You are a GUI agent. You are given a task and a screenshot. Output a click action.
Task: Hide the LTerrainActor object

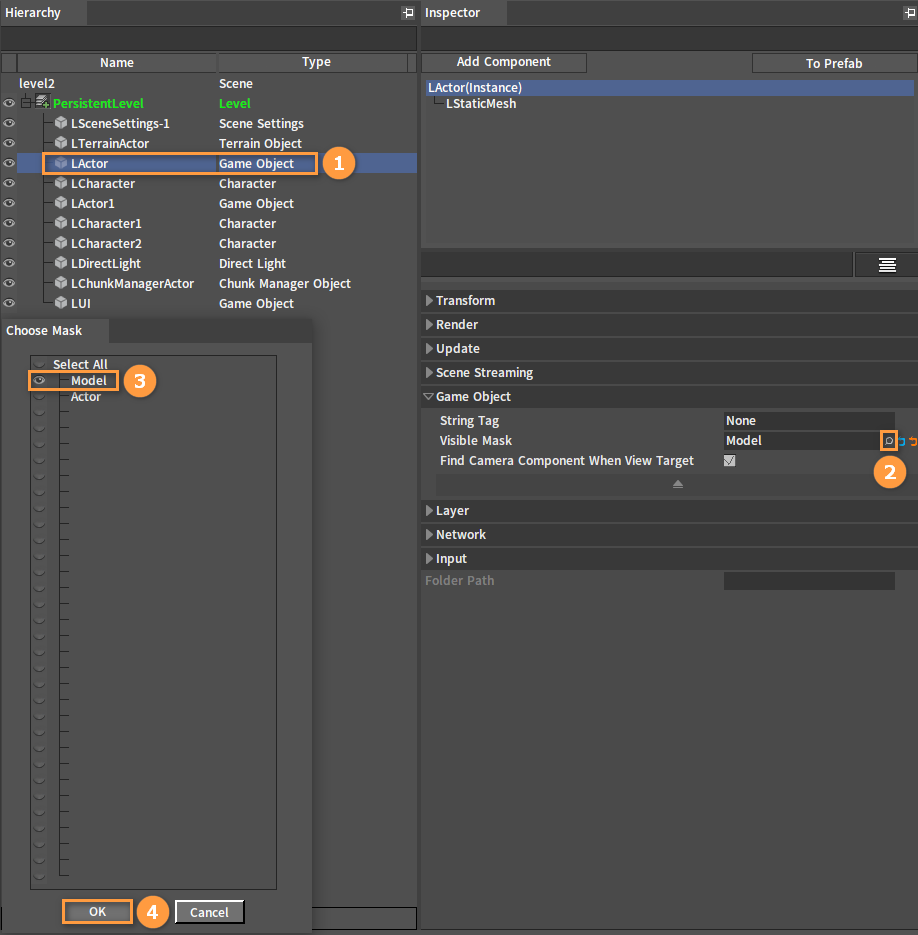pos(9,143)
